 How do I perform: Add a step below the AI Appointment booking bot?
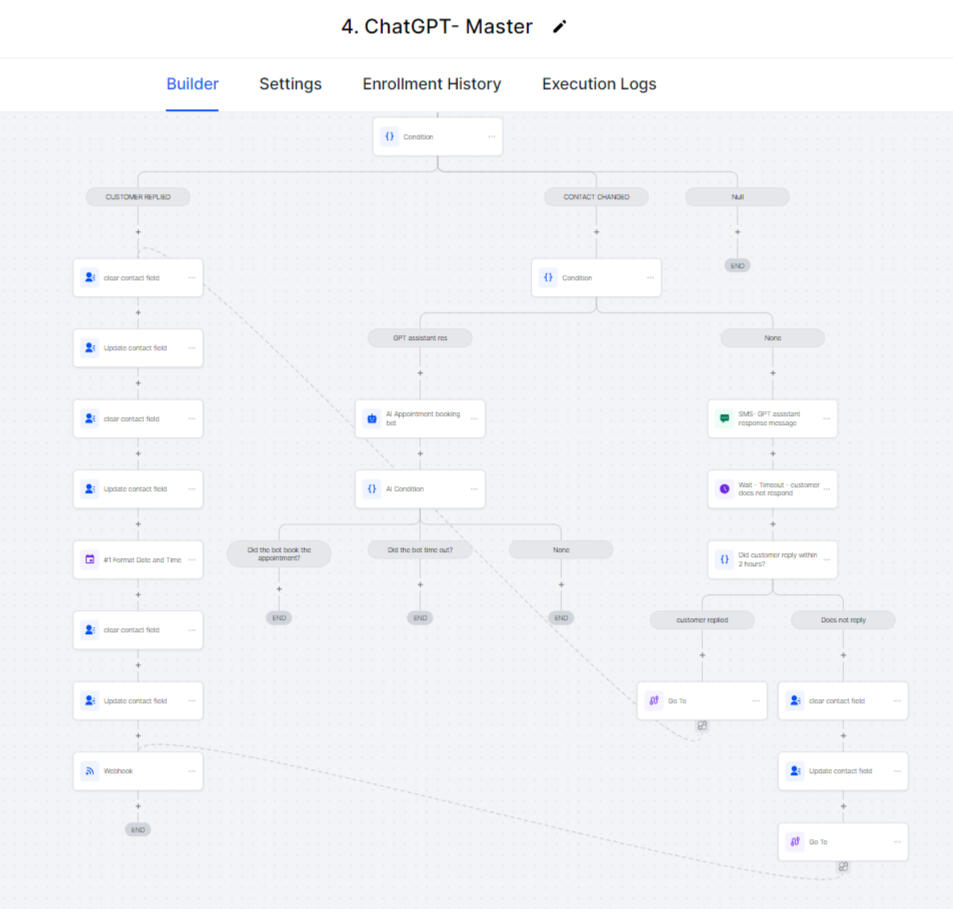tap(420, 454)
